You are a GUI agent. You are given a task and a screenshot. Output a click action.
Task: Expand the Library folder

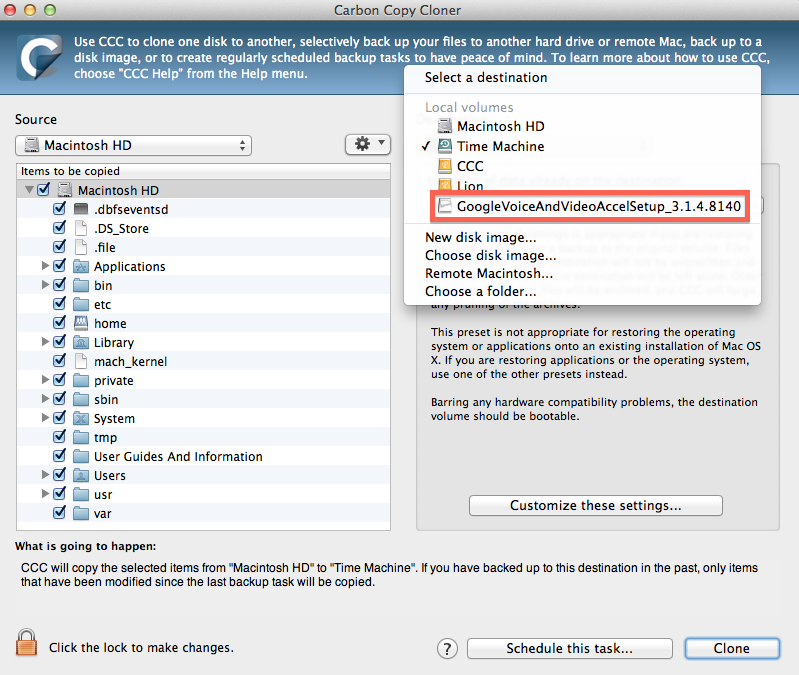tap(45, 341)
